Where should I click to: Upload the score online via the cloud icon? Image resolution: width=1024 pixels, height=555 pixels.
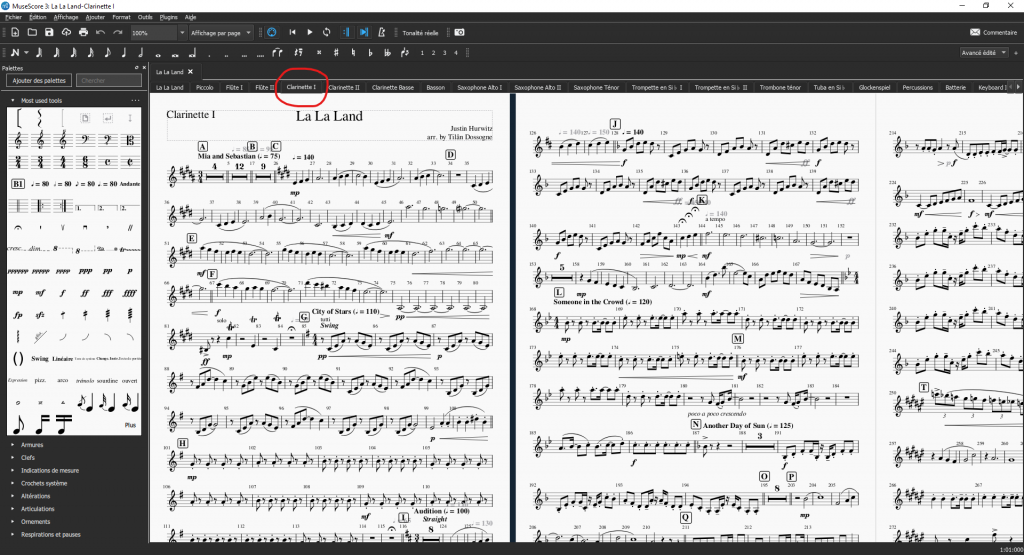(66, 32)
